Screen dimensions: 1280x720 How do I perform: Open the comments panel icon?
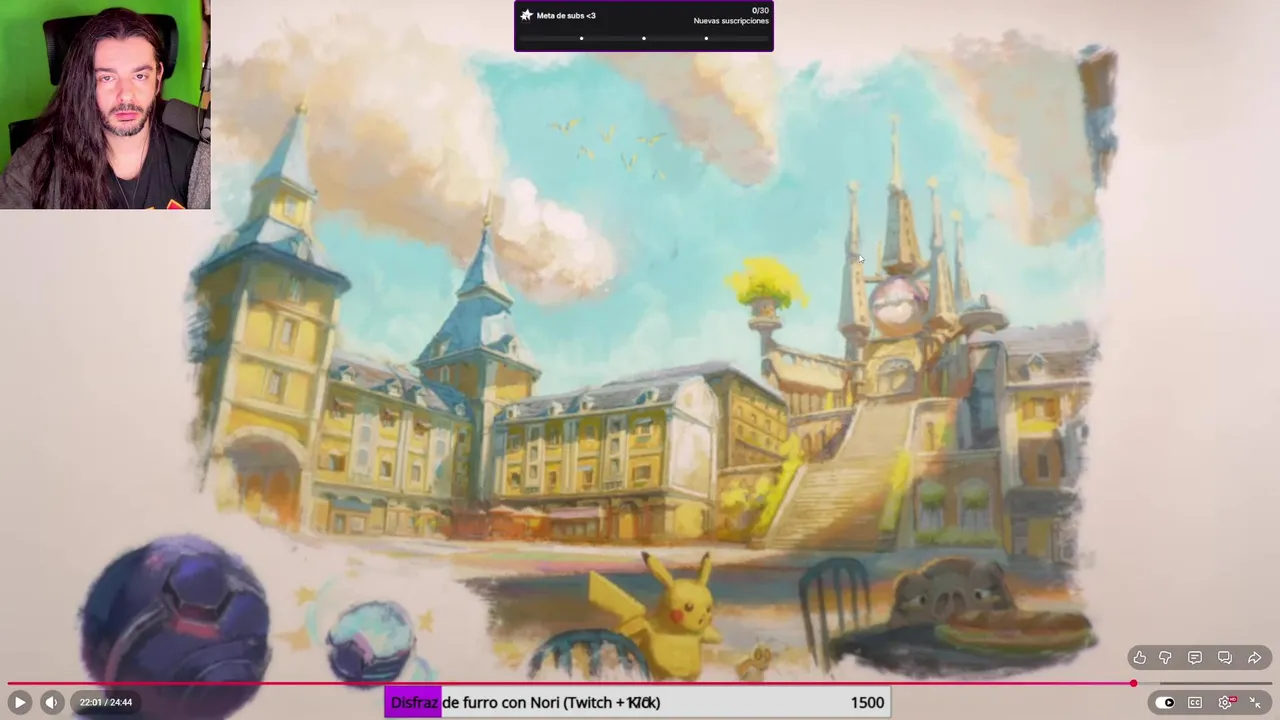(x=1195, y=657)
